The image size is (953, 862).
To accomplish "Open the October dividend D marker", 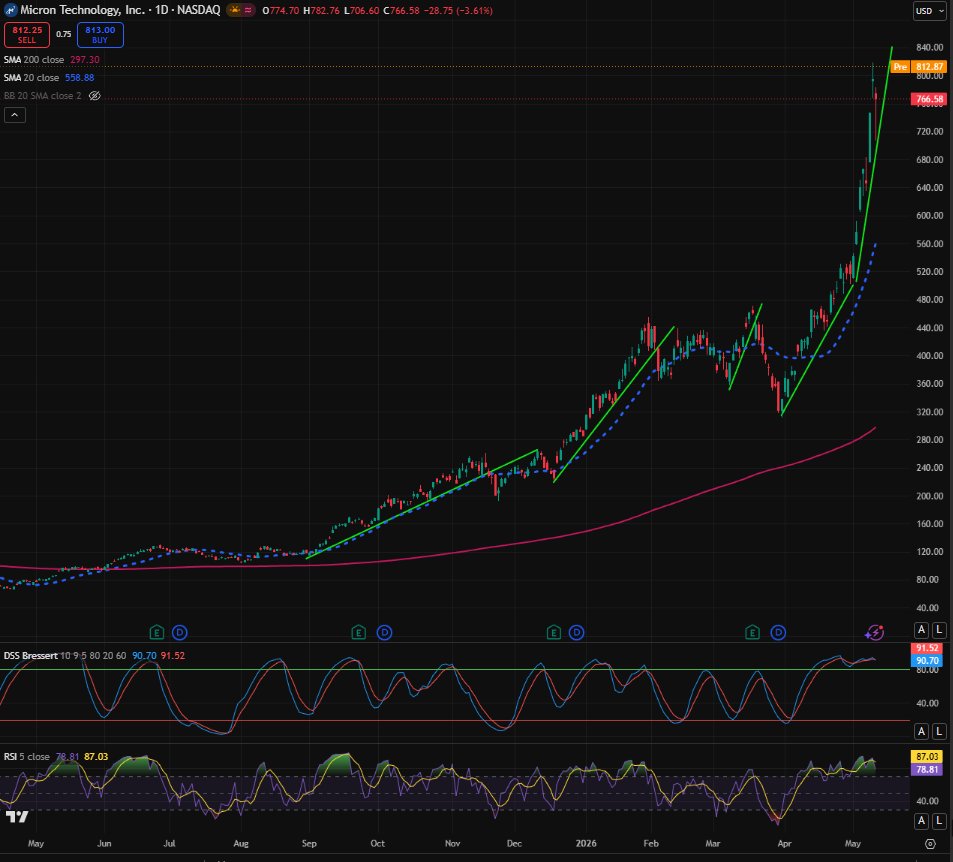I will click(384, 633).
